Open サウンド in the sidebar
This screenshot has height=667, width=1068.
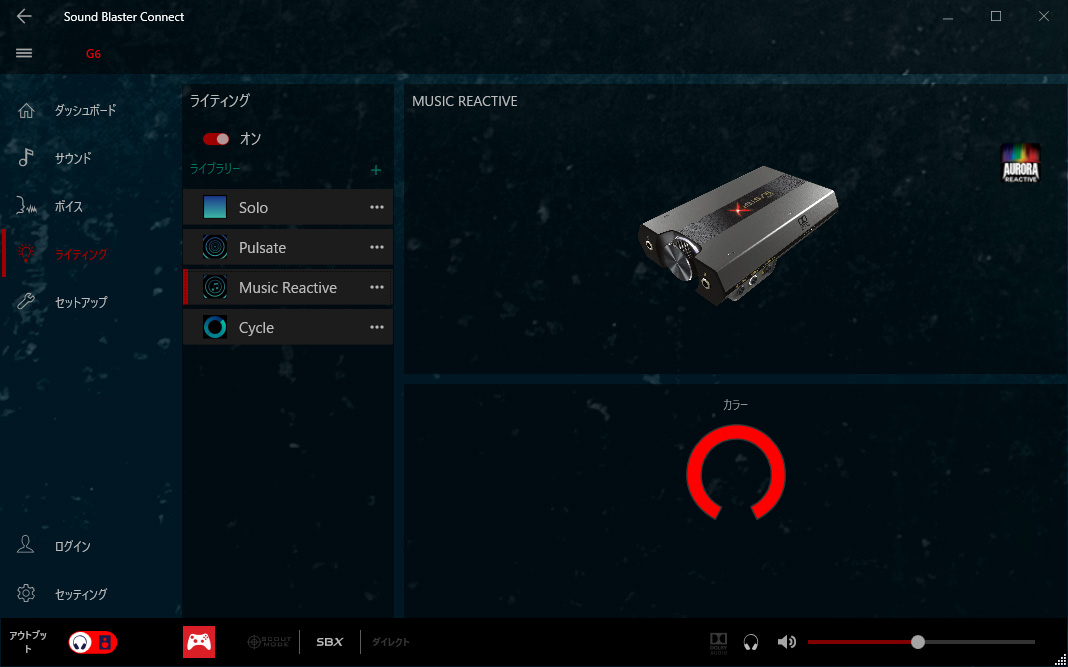[x=73, y=158]
